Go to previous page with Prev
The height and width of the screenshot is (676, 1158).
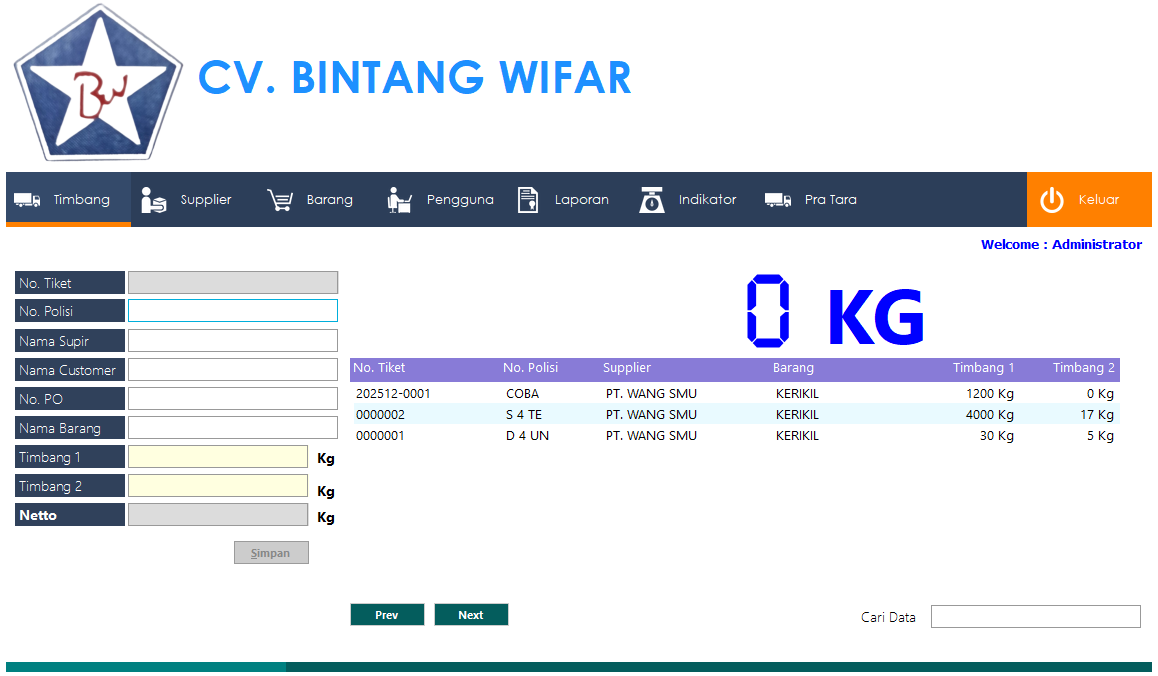387,615
